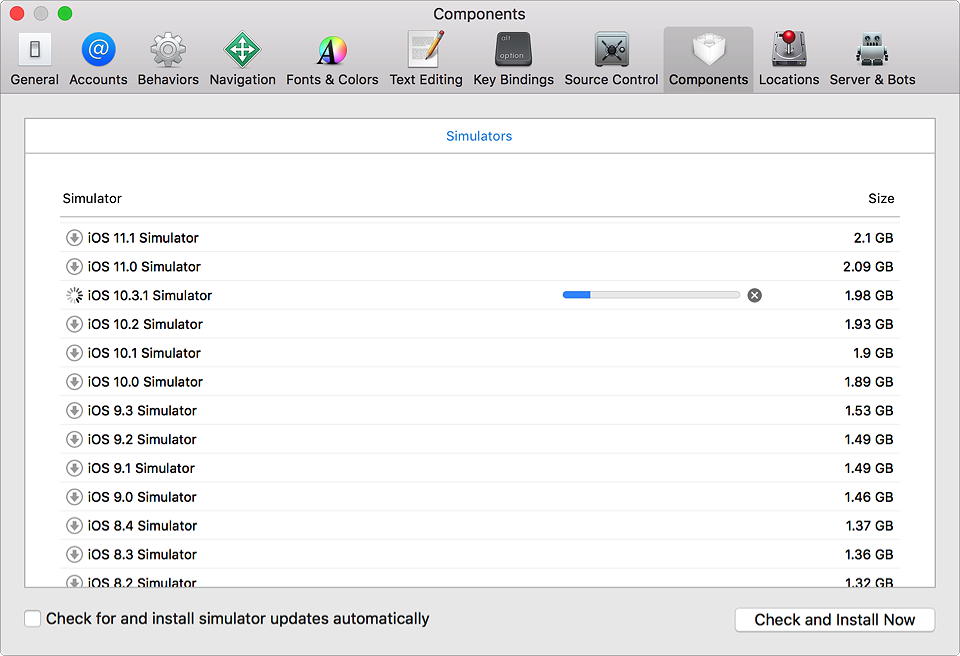Select the iOS 11.1 Simulator row label
This screenshot has width=960, height=656.
[x=143, y=238]
